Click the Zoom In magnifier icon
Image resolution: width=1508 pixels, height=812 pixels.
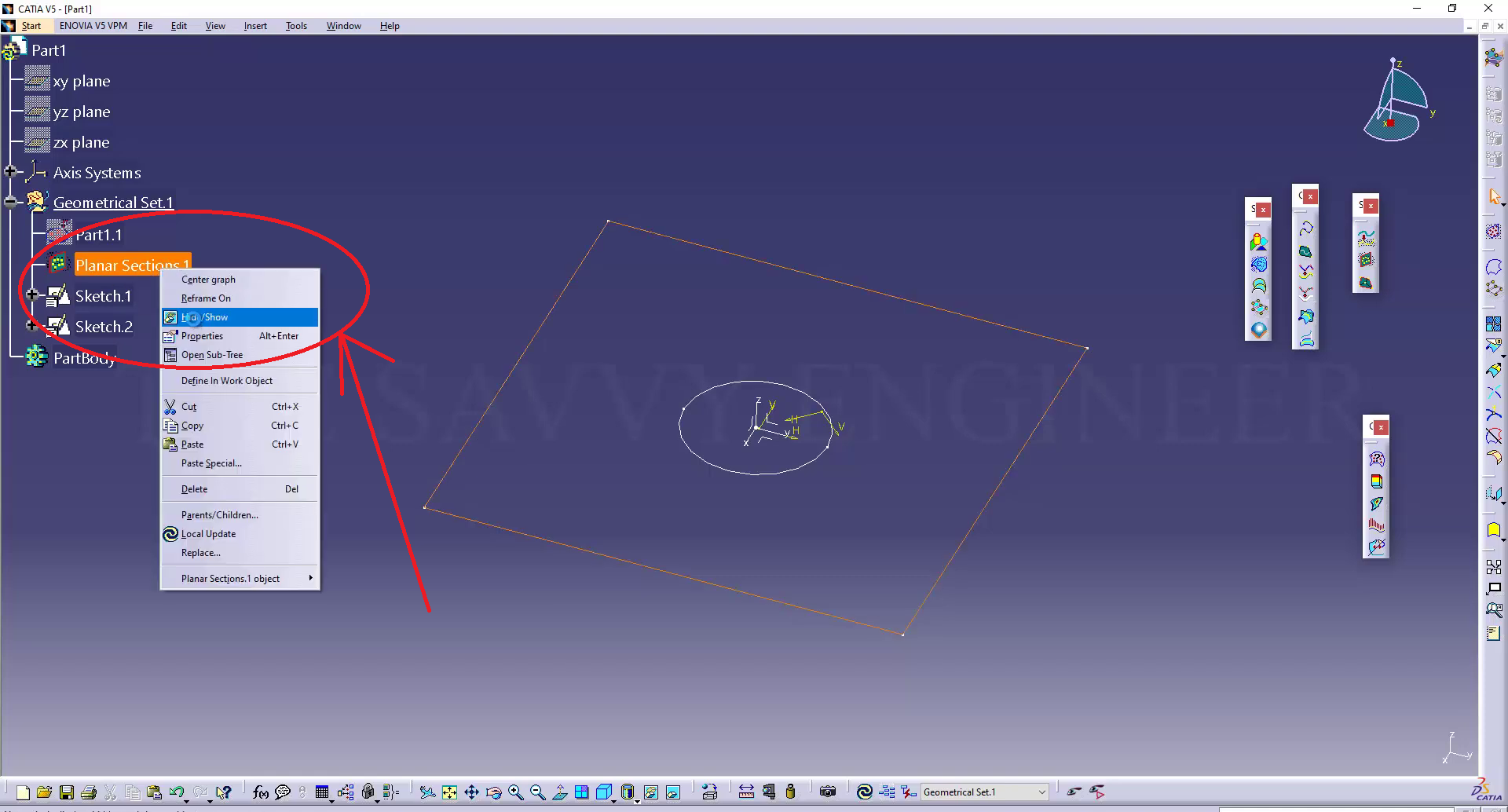(515, 792)
